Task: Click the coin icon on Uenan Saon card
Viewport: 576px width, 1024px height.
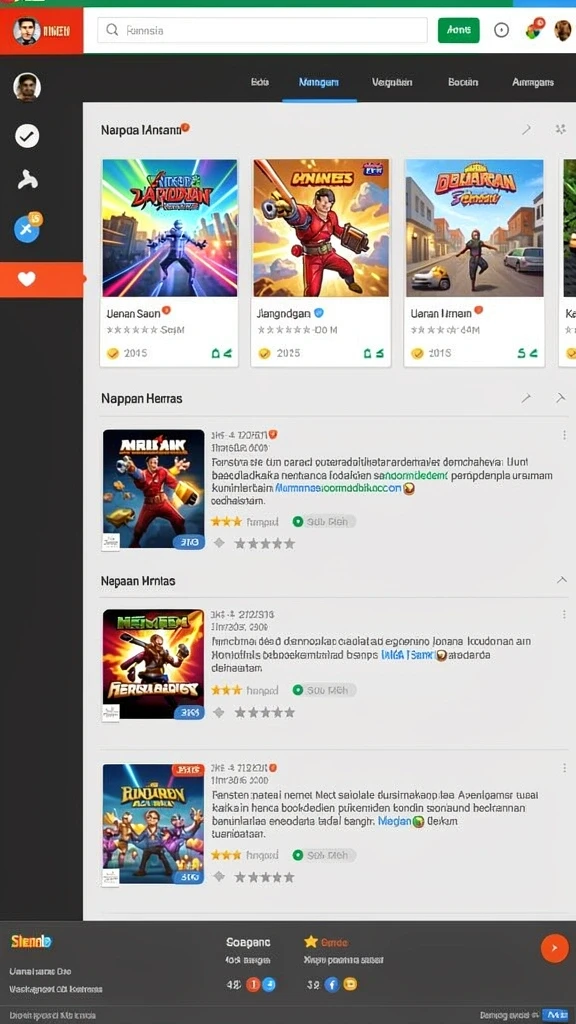Action: click(x=113, y=353)
